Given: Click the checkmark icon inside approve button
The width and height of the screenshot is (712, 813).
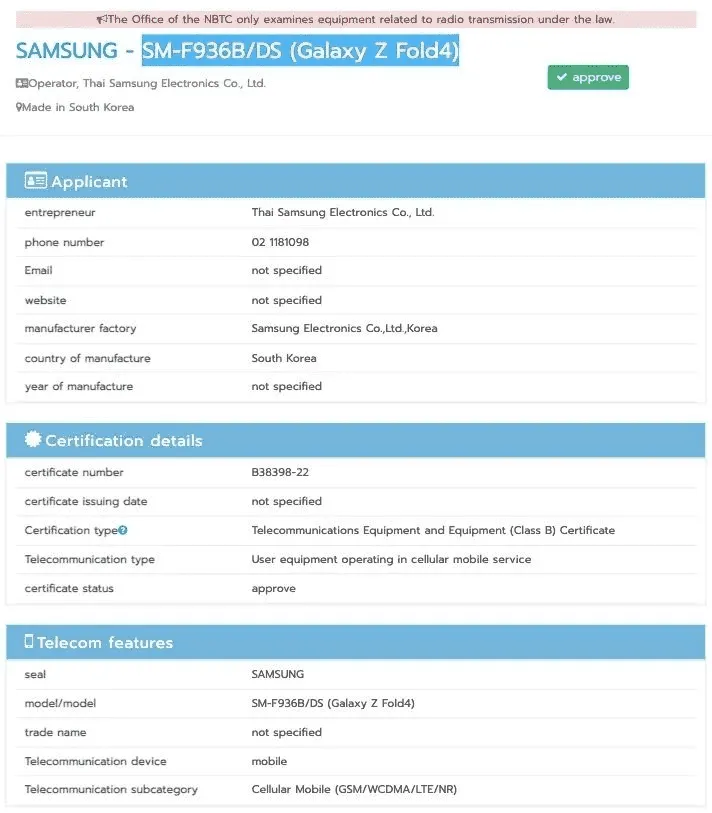Looking at the screenshot, I should coord(561,77).
